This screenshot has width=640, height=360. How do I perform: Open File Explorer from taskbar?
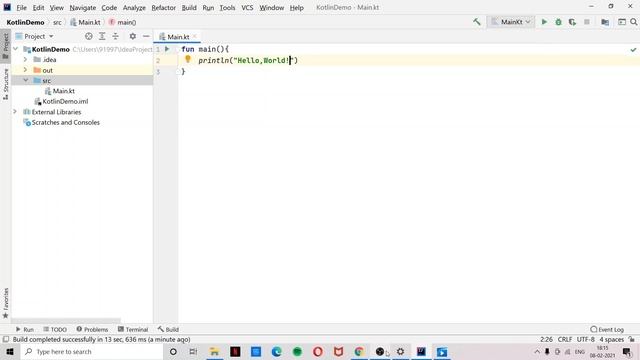[214, 351]
